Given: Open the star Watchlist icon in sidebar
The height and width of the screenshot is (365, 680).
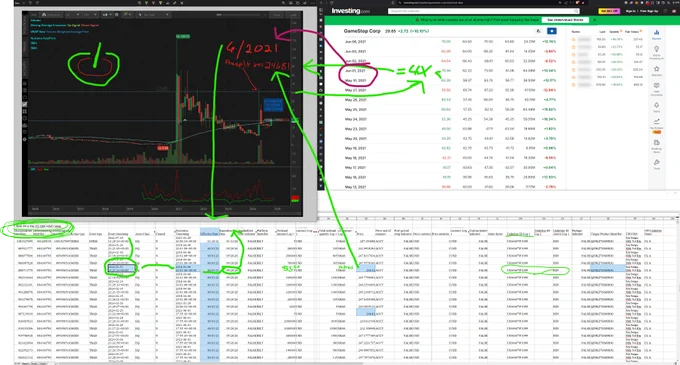Looking at the screenshot, I should [x=656, y=70].
